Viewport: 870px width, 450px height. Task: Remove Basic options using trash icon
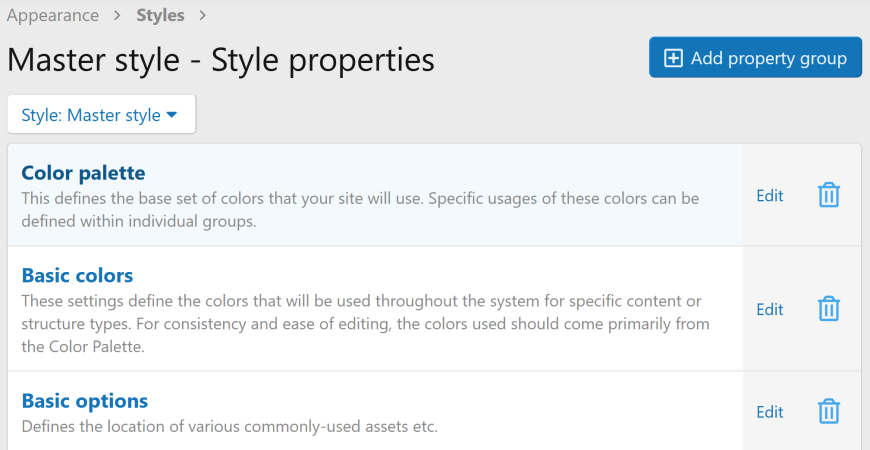828,411
